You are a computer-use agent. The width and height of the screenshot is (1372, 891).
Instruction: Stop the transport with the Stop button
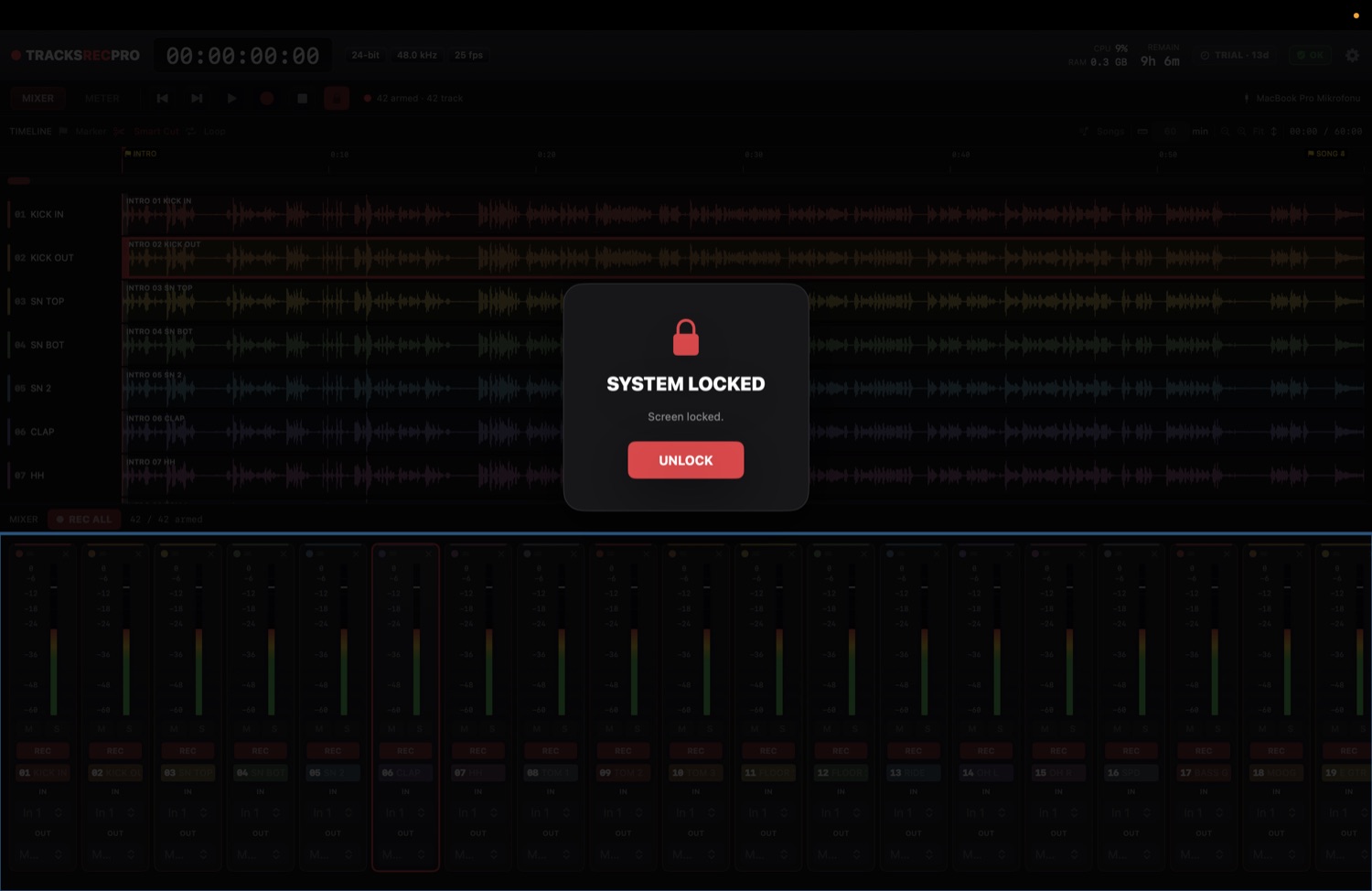click(302, 98)
